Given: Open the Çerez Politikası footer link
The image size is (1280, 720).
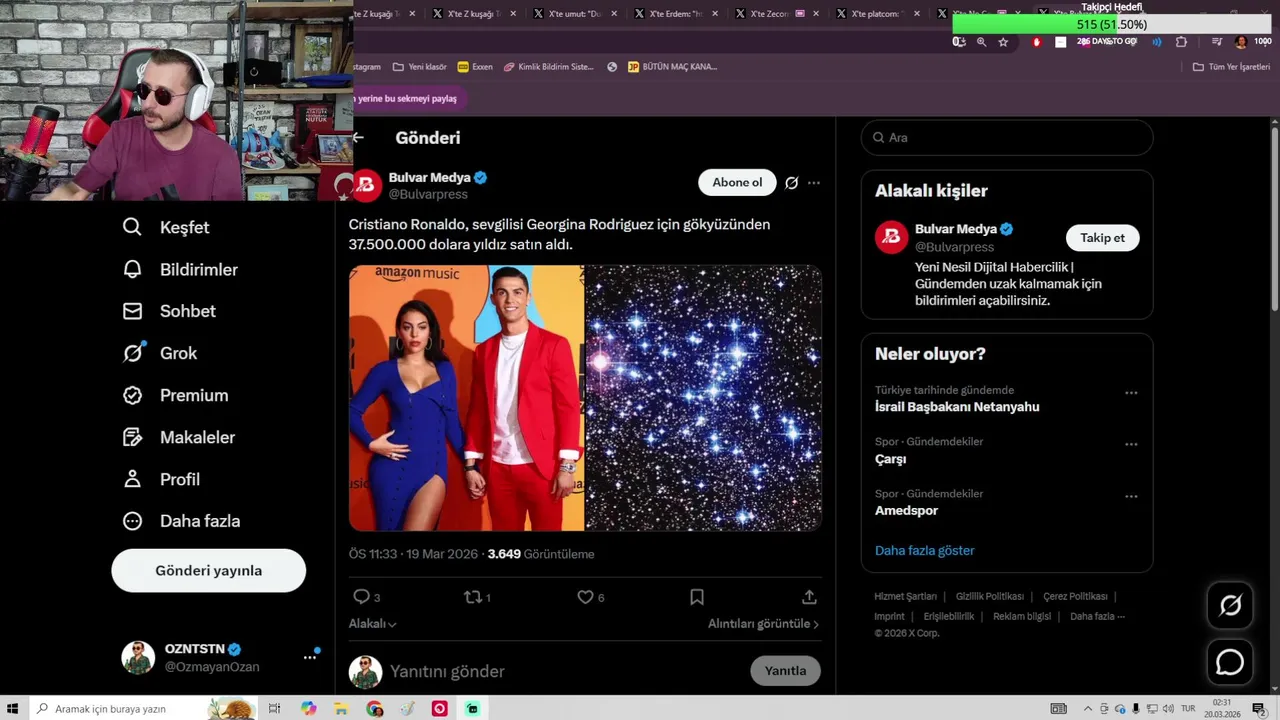Looking at the screenshot, I should click(1075, 596).
